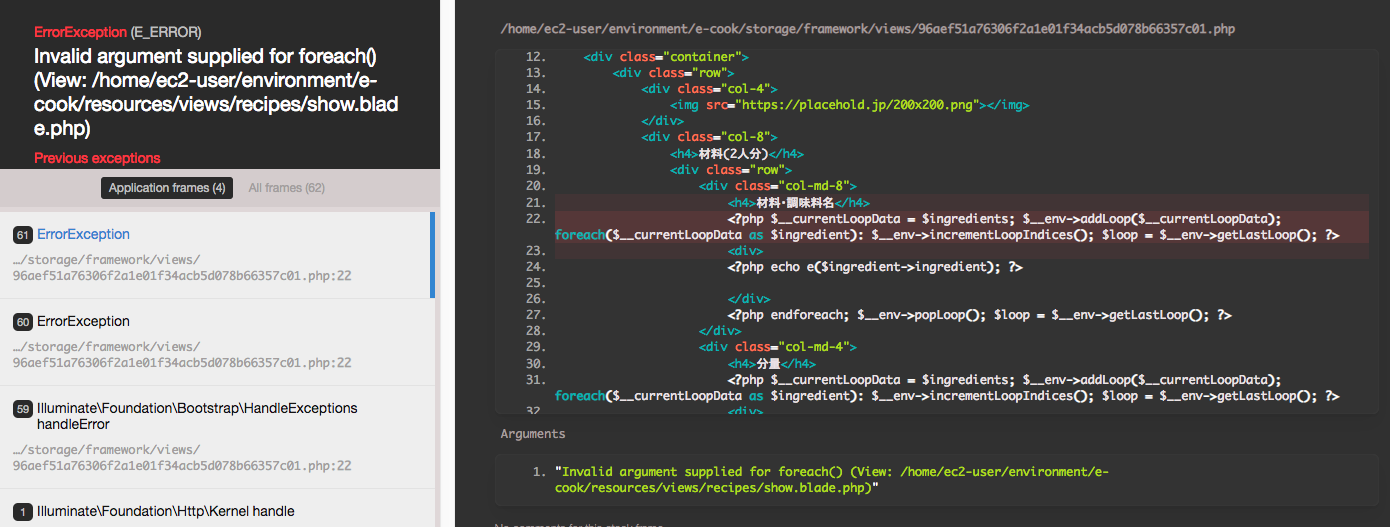Switch to the "Application frames (4)" tab
Image resolution: width=1390 pixels, height=527 pixels.
[x=167, y=188]
